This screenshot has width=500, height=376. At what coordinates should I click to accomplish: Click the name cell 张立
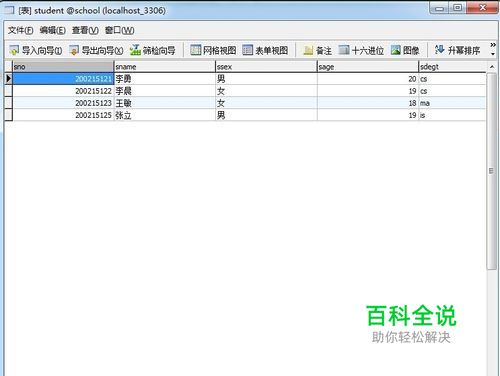tap(165, 115)
